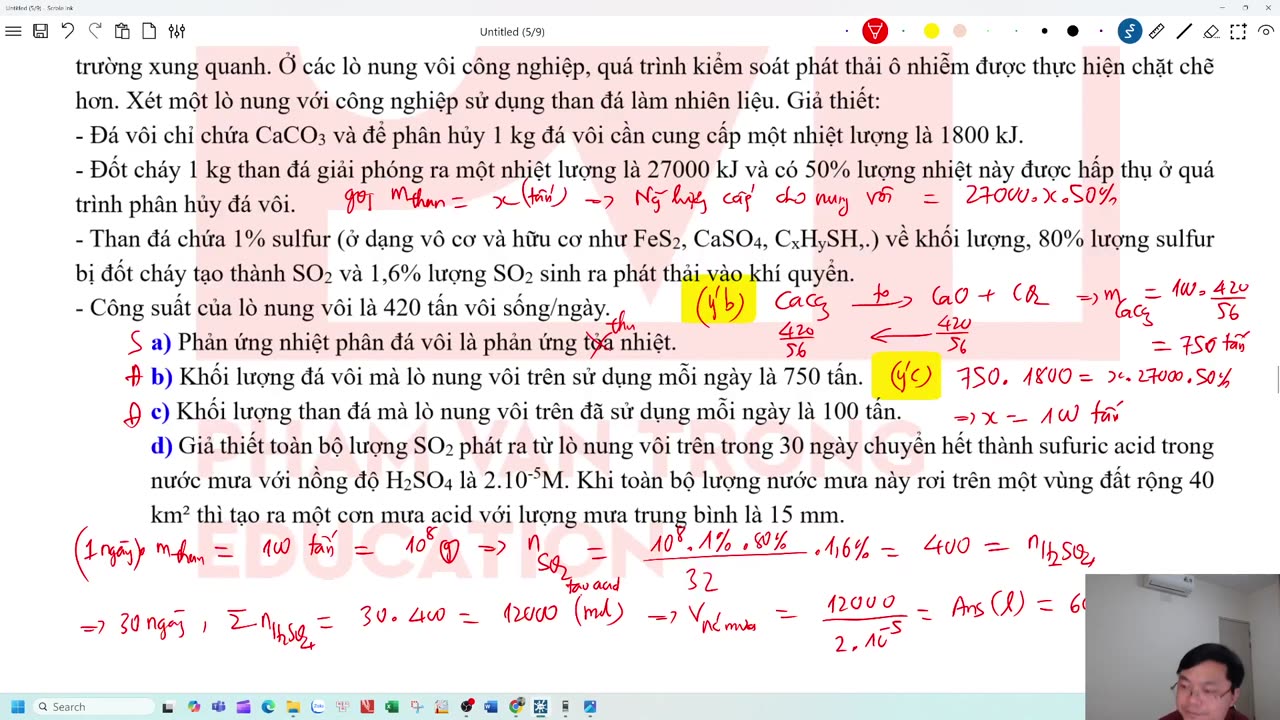This screenshot has height=720, width=1280.
Task: Open Copilot from the taskbar
Action: click(193, 707)
